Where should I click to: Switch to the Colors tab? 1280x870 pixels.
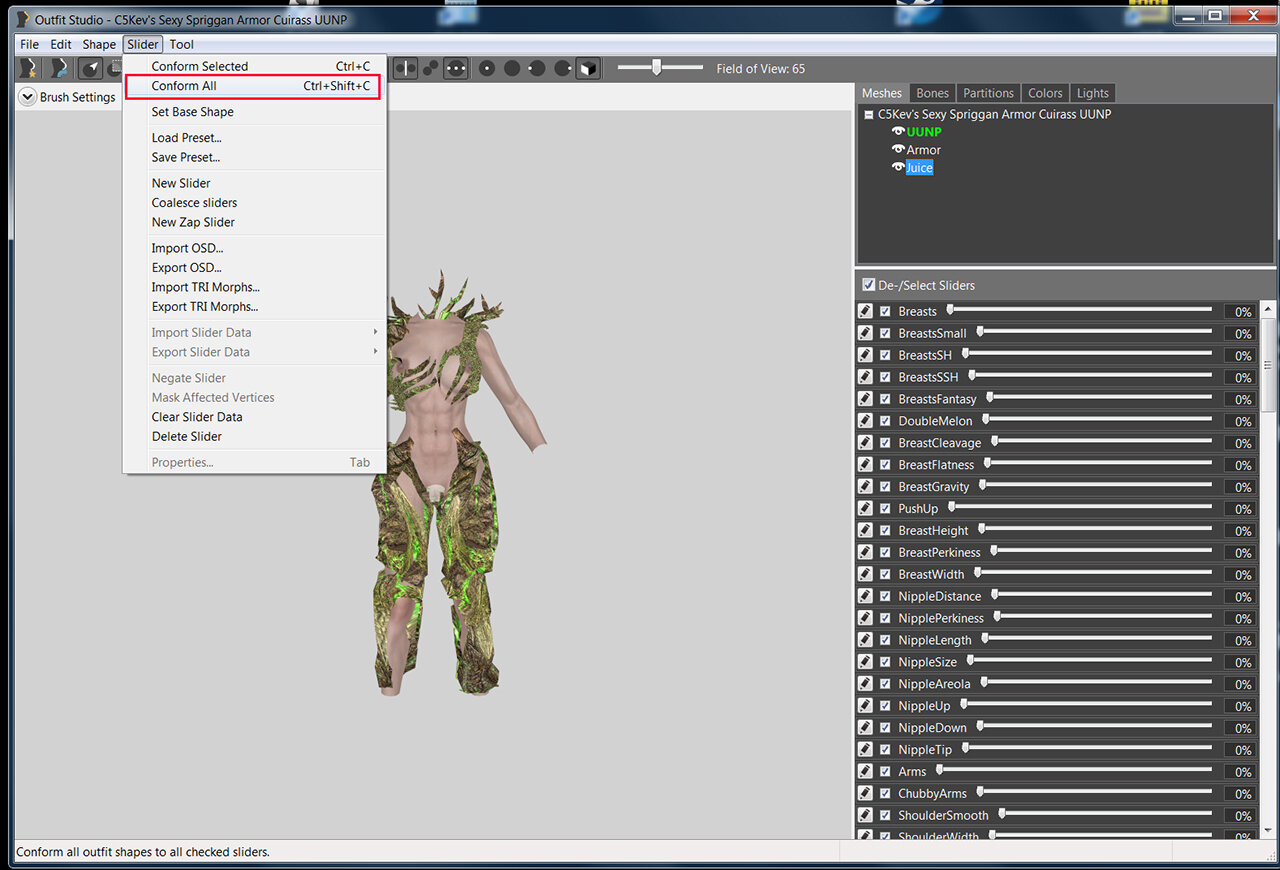pos(1045,93)
